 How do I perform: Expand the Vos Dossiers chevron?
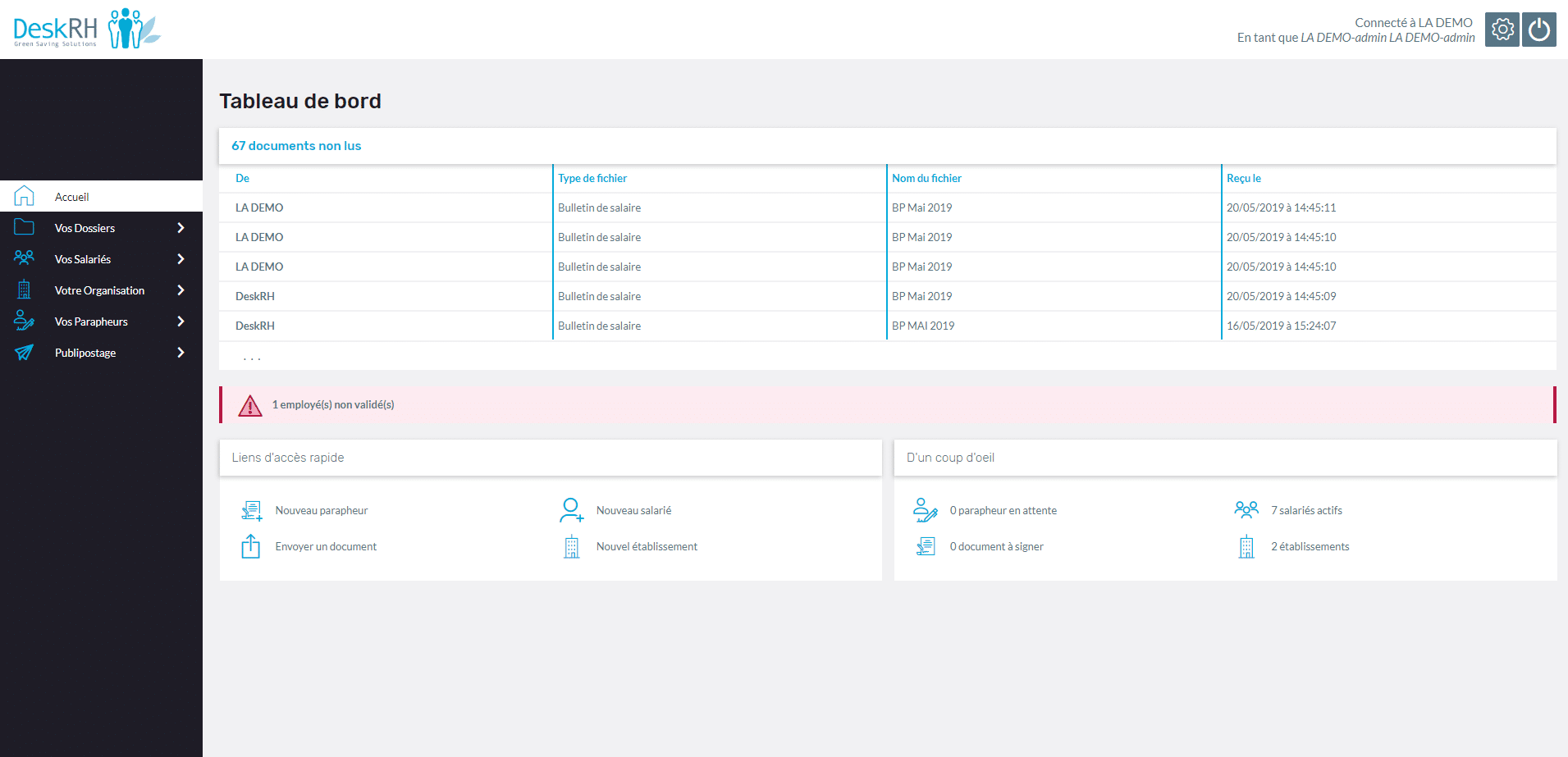(x=181, y=228)
